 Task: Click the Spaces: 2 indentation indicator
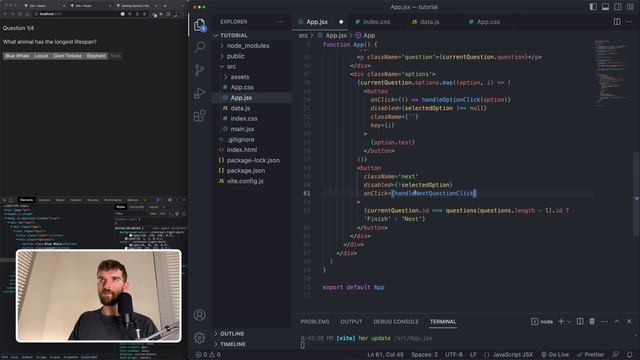coord(424,355)
